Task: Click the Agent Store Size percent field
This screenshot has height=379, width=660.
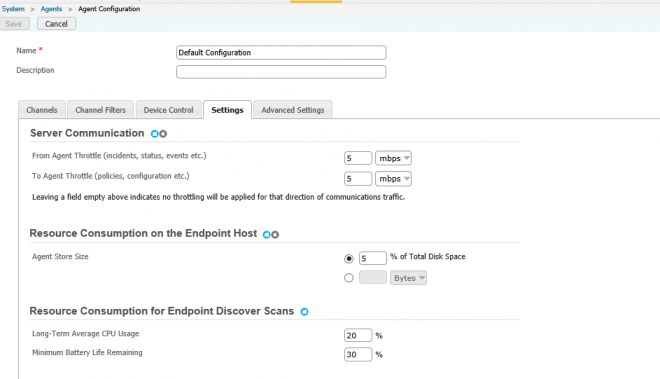Action: coord(373,258)
